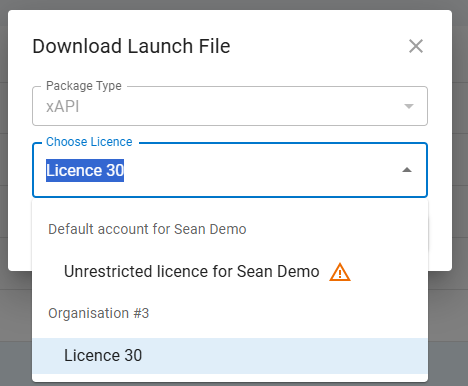Click the xAPI value in Package Type
468x386 pixels.
(x=62, y=107)
